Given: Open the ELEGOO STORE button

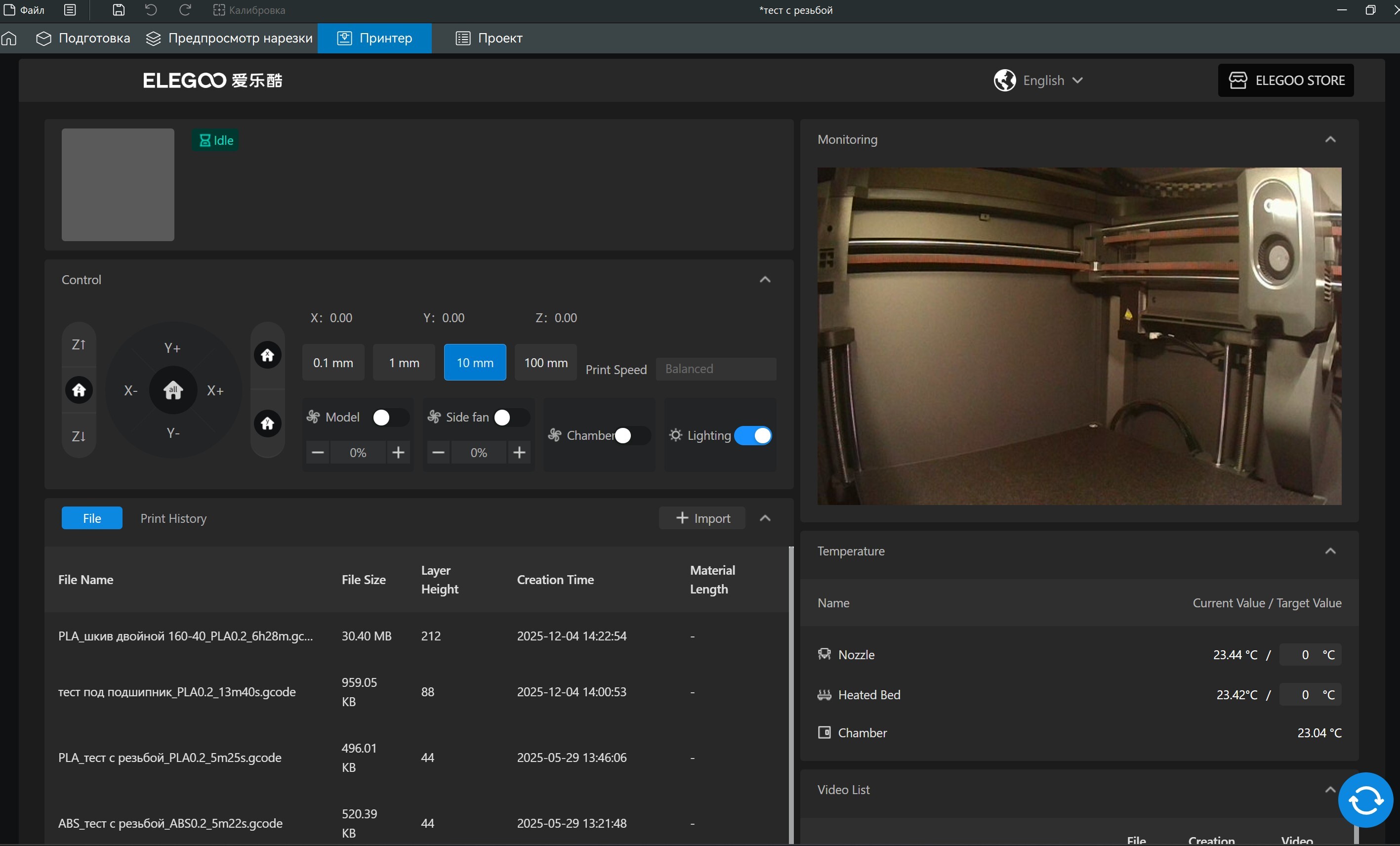Looking at the screenshot, I should 1285,80.
